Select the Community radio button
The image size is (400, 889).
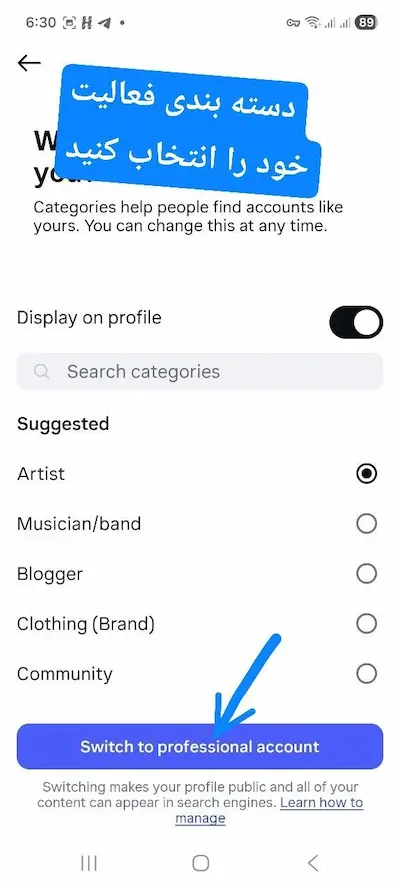point(367,674)
